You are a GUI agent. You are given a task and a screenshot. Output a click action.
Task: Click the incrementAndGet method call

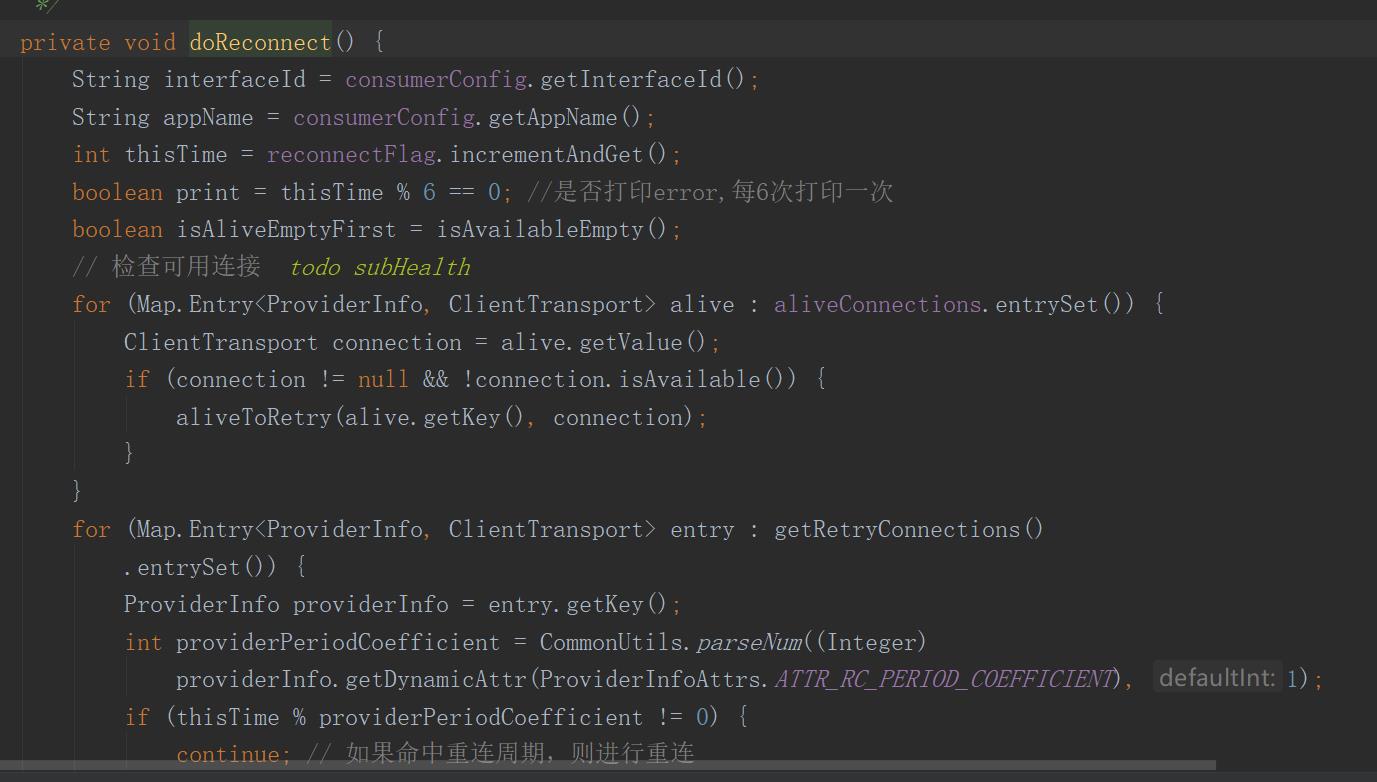[547, 154]
